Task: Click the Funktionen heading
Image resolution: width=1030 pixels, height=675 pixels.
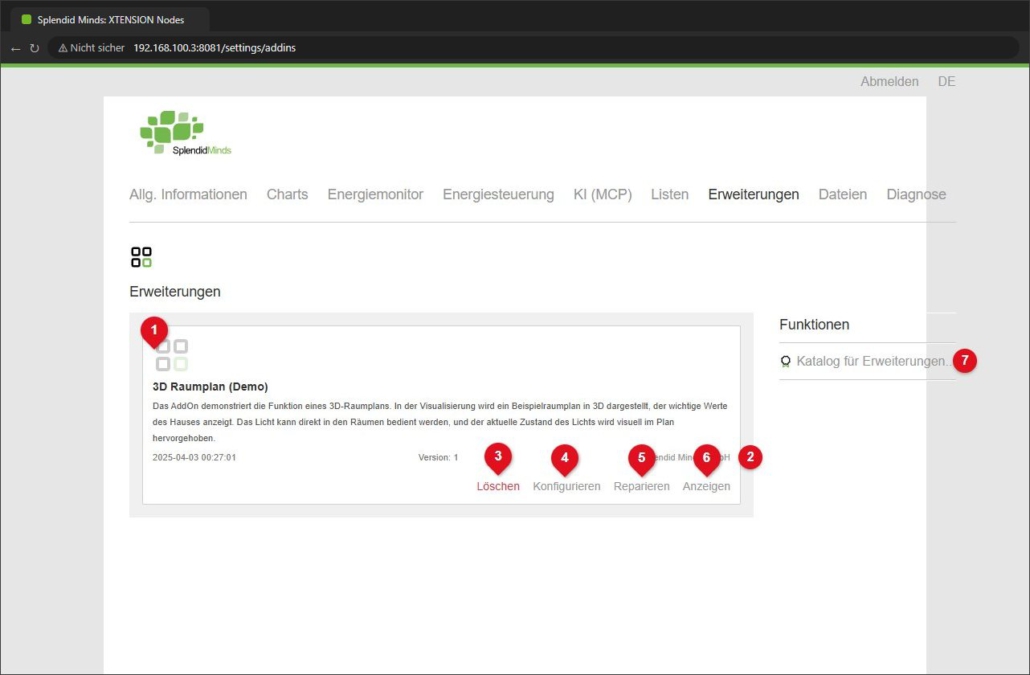Action: pyautogui.click(x=814, y=324)
